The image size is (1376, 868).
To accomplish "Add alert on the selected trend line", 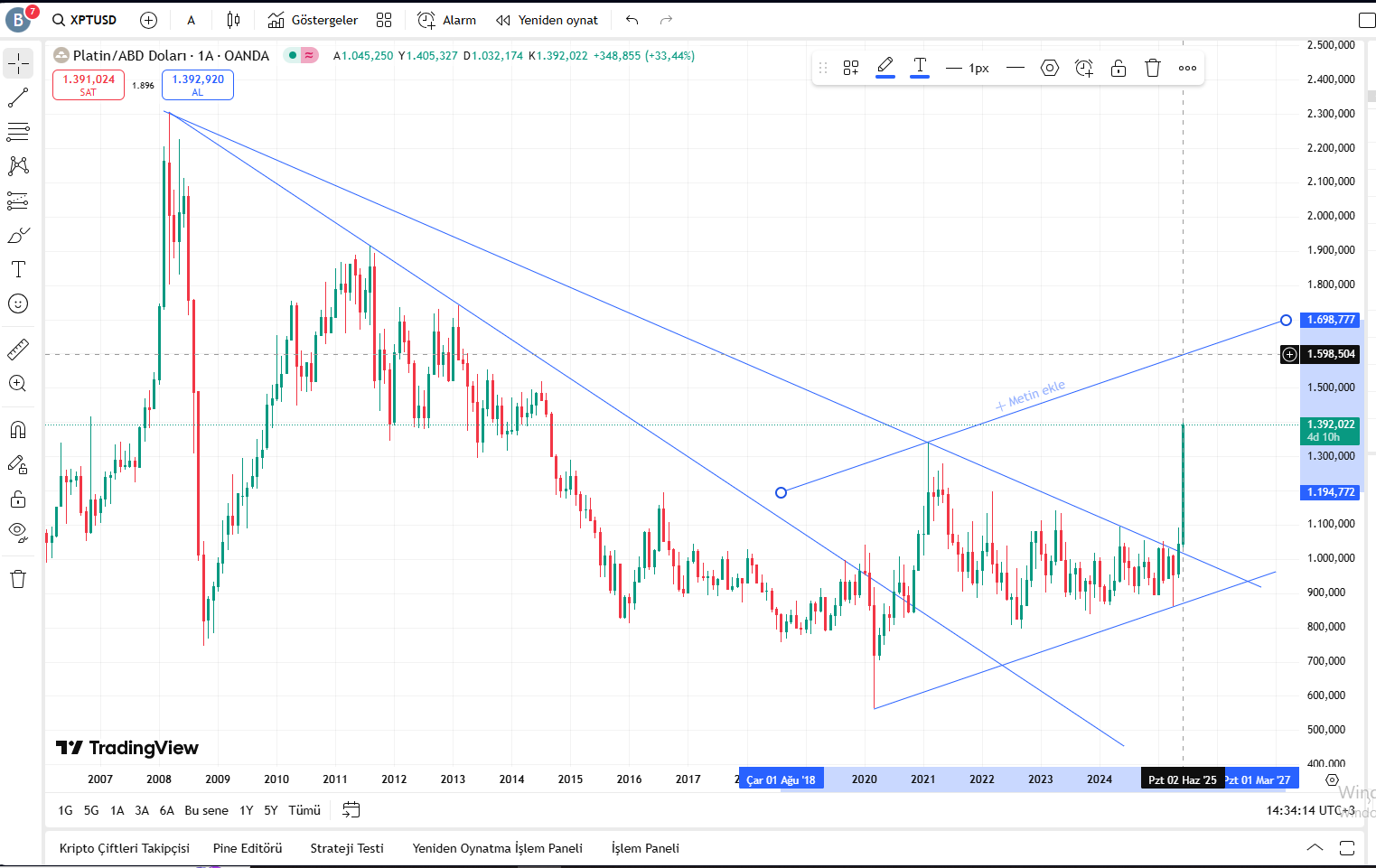I will pyautogui.click(x=1084, y=68).
